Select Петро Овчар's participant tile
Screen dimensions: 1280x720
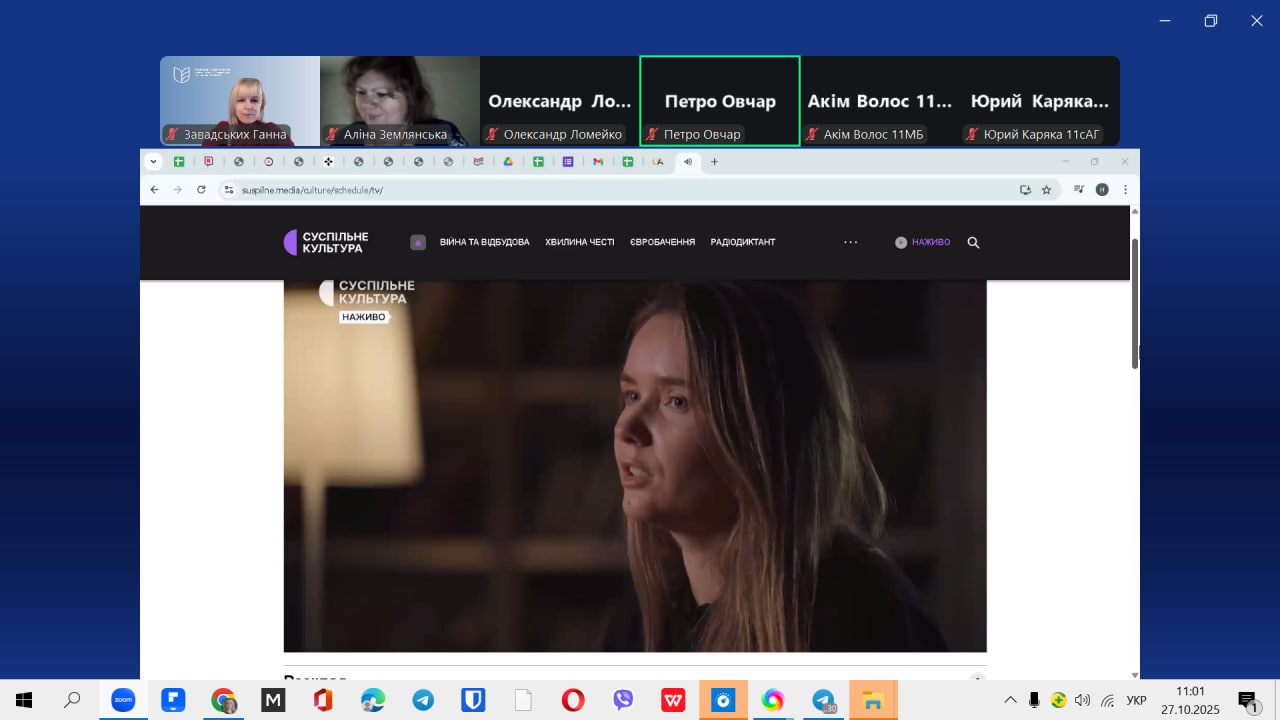coord(720,101)
